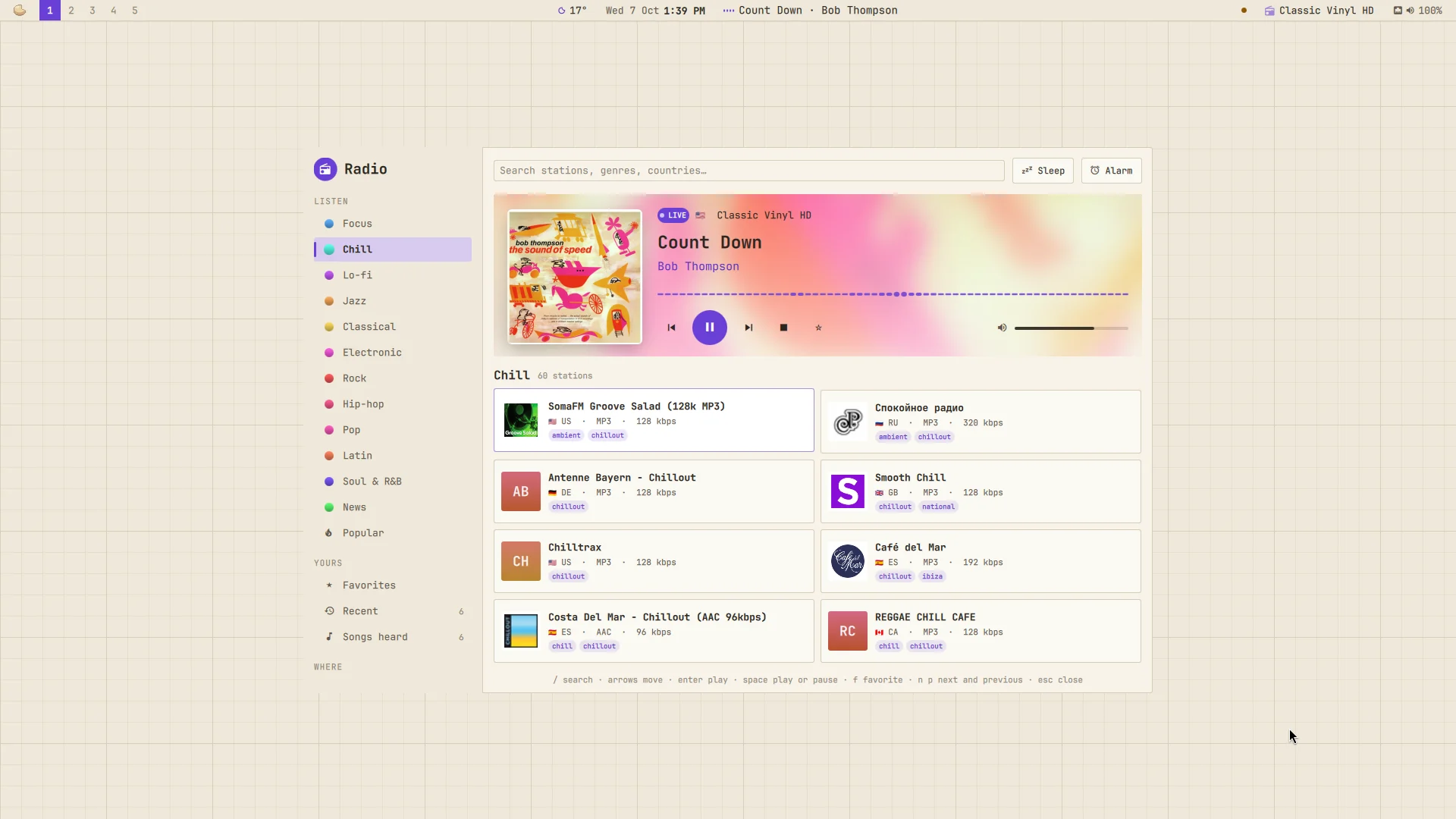
Task: Open the Rock genre list
Action: 392,378
